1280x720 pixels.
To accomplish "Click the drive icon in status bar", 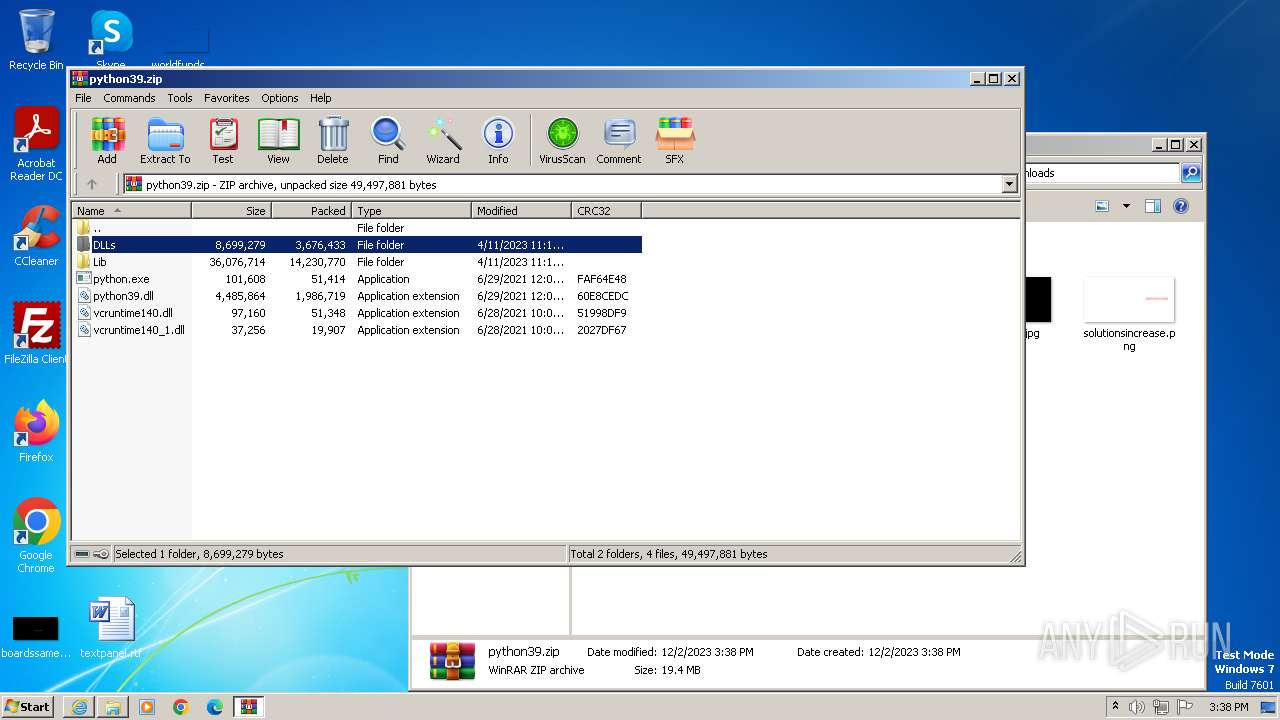I will tap(82, 554).
